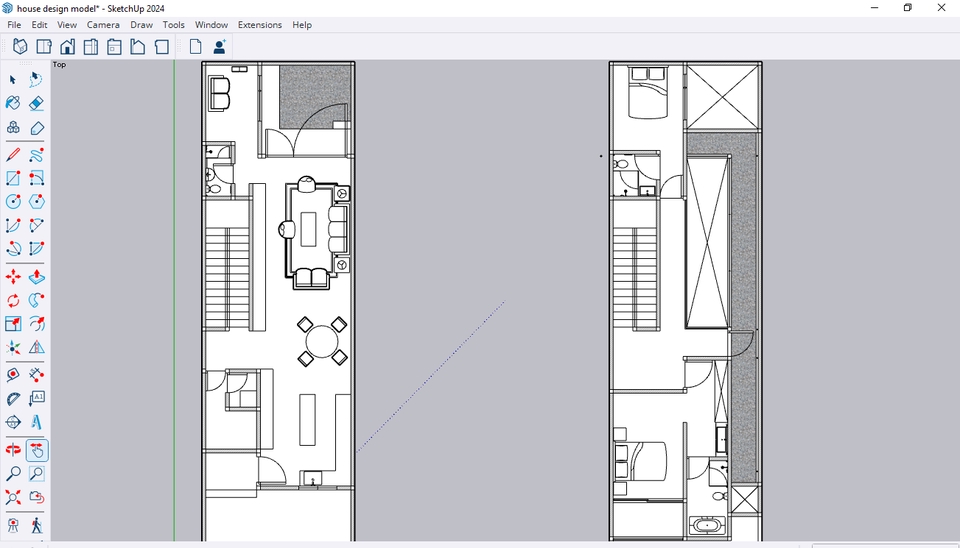The width and height of the screenshot is (960, 548).
Task: Select the Pie tool
Action: [x=36, y=249]
